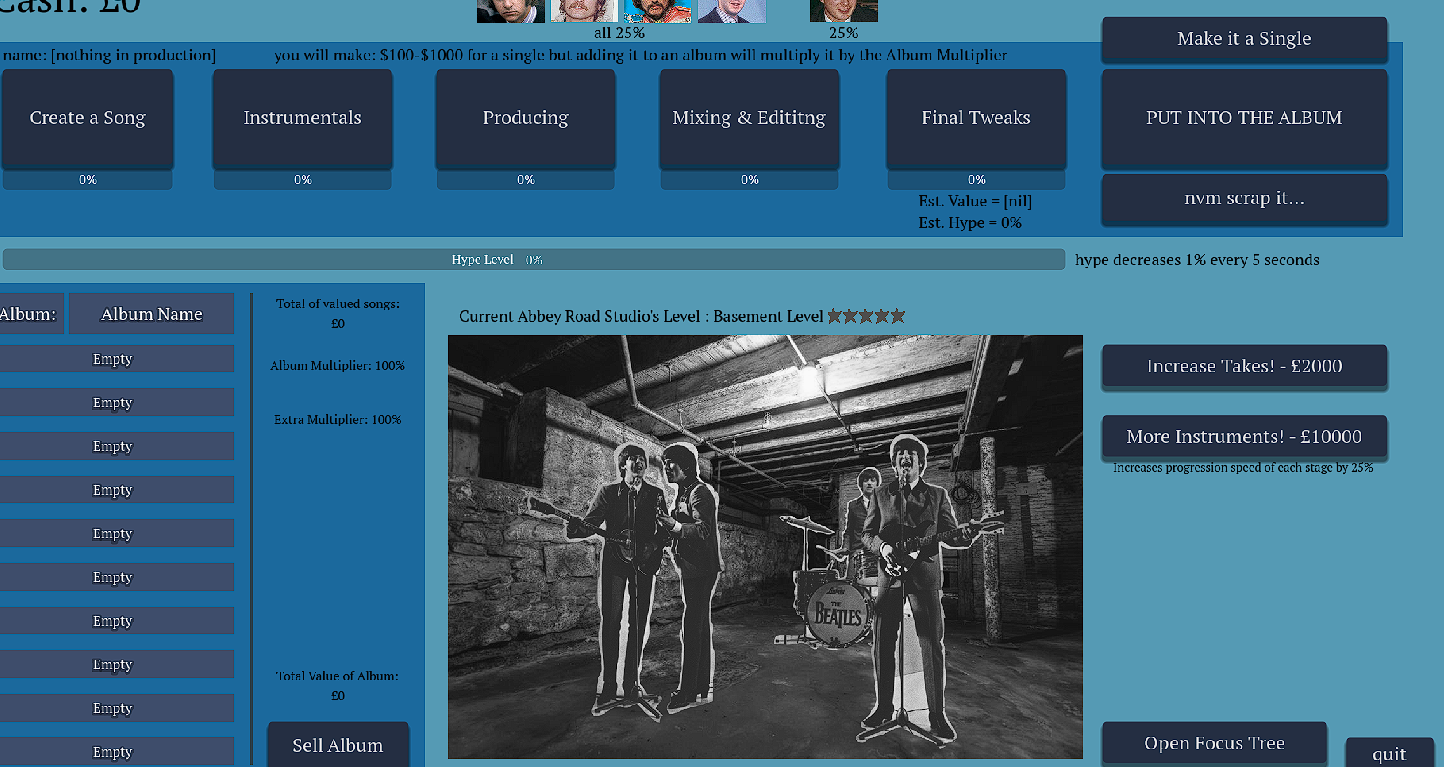Click the "all 25%" label
This screenshot has width=1444, height=767.
(x=619, y=33)
